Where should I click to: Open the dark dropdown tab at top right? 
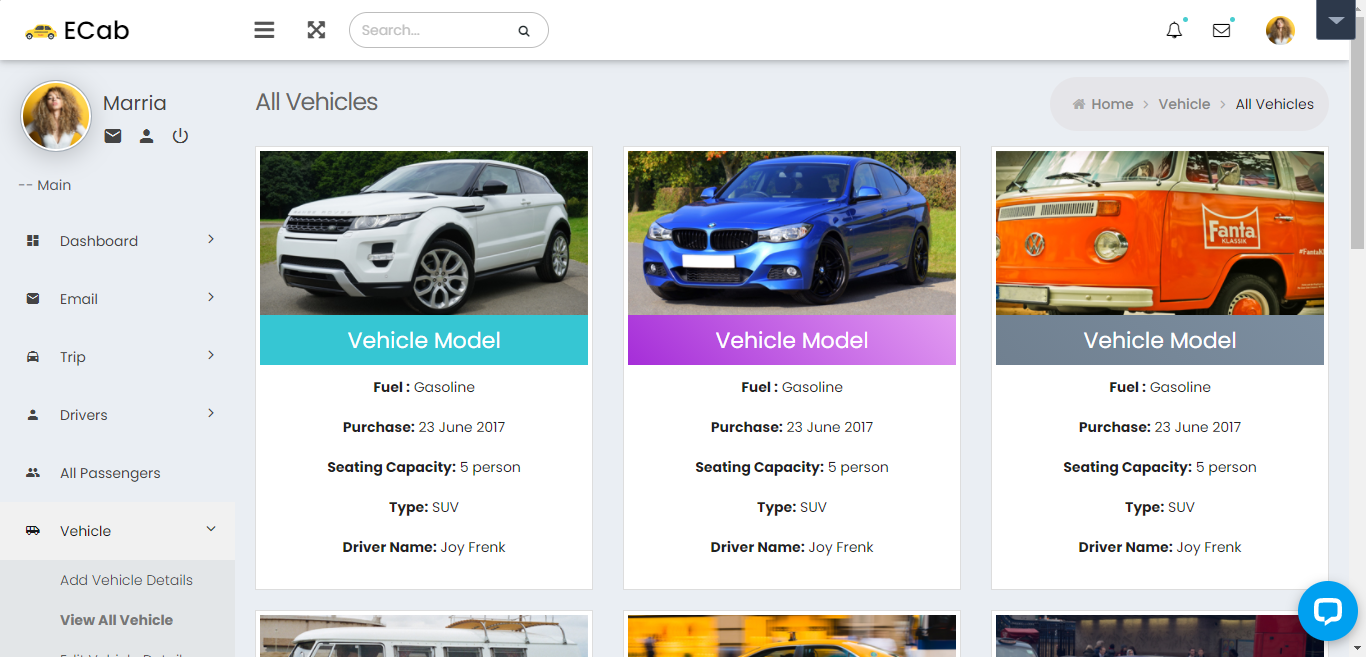click(1335, 20)
